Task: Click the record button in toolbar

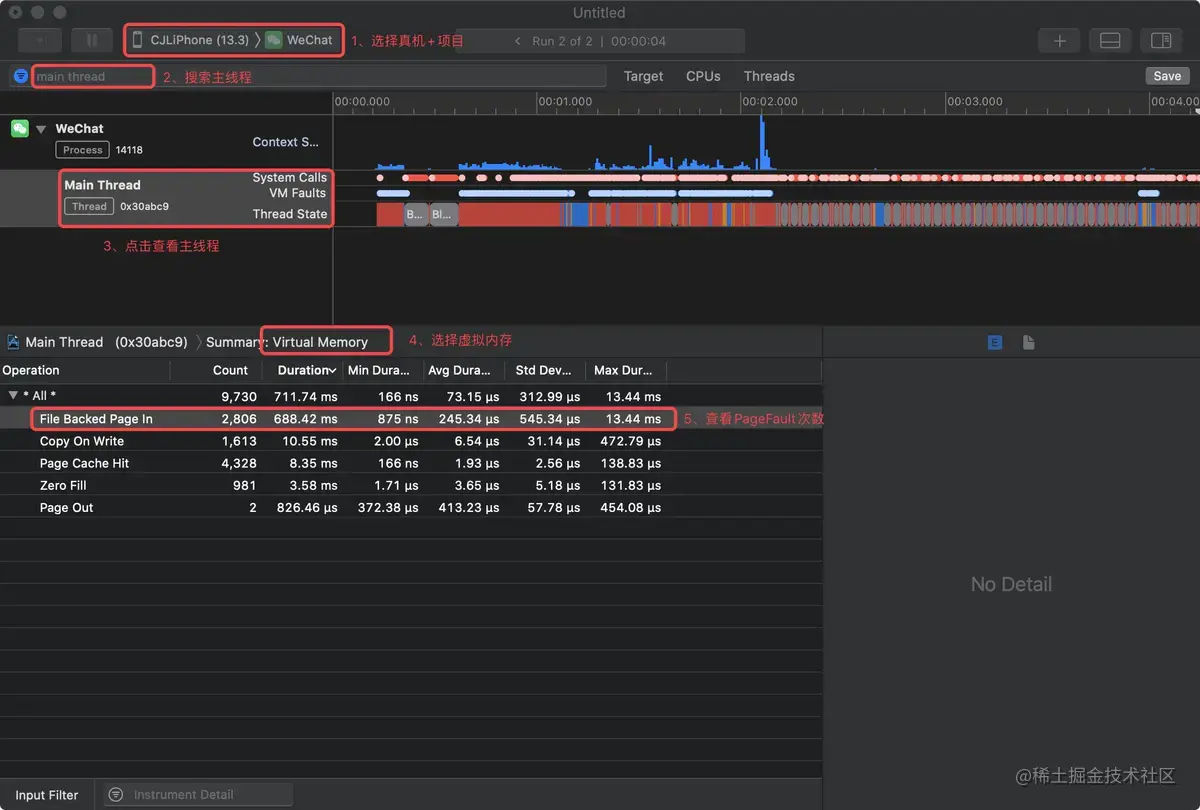Action: pos(40,41)
